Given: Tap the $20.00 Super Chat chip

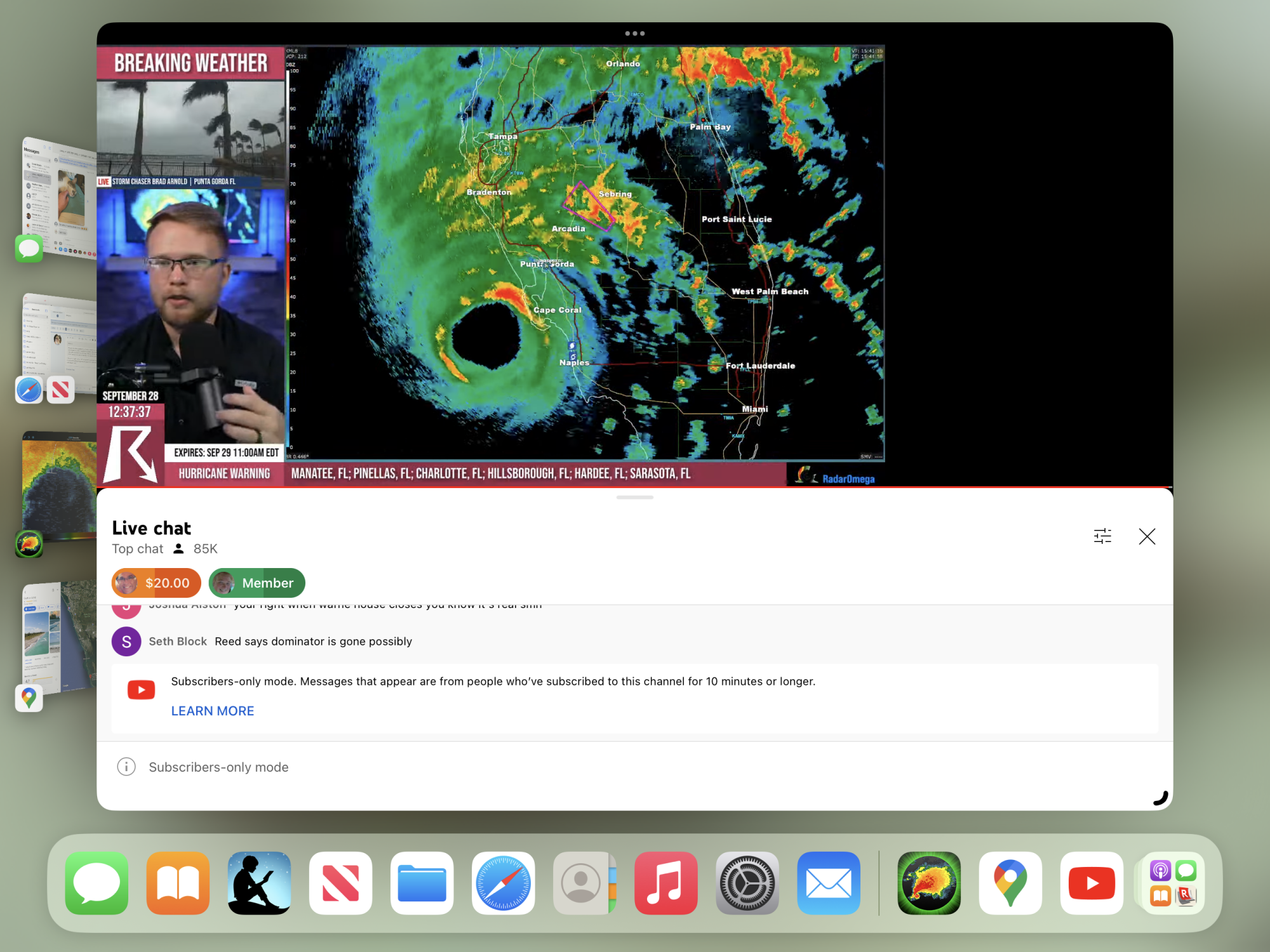Looking at the screenshot, I should pyautogui.click(x=156, y=583).
